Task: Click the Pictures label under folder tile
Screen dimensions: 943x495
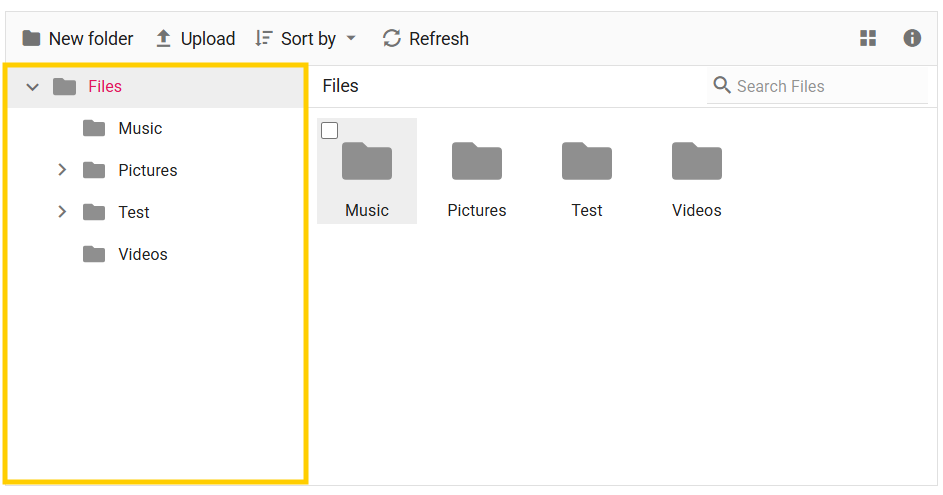Action: click(477, 211)
